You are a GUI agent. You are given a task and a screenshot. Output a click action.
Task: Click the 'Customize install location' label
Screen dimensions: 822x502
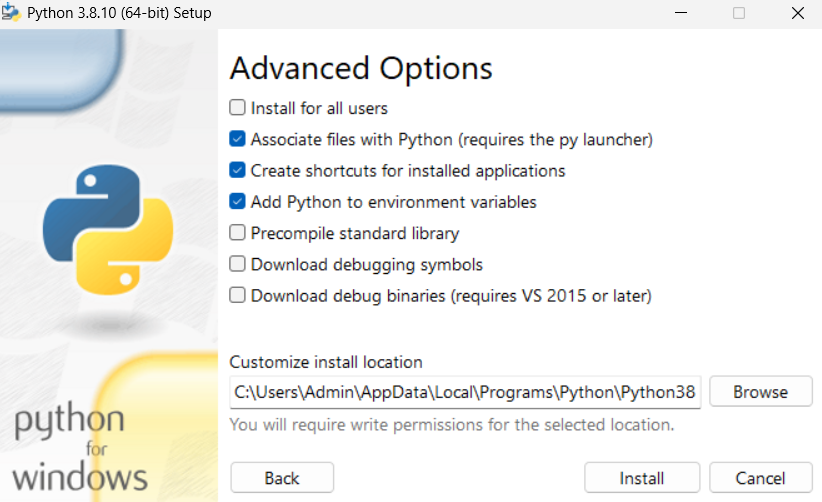(x=326, y=362)
